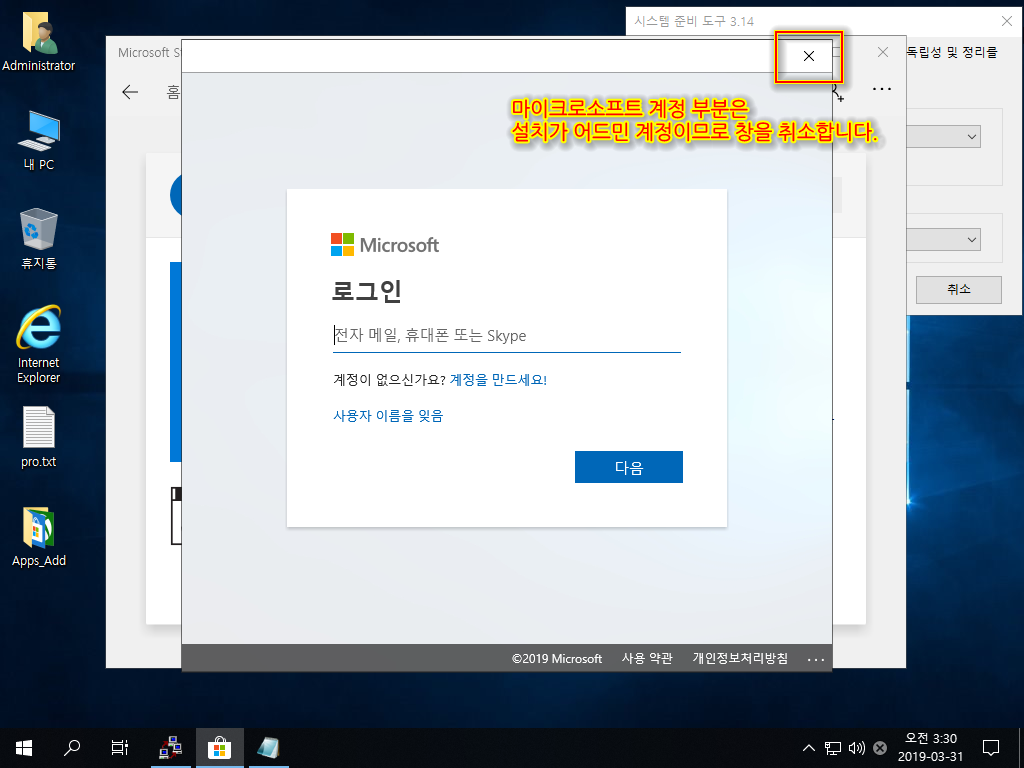The image size is (1024, 768).
Task: Click the tray error notification icon
Action: [880, 748]
